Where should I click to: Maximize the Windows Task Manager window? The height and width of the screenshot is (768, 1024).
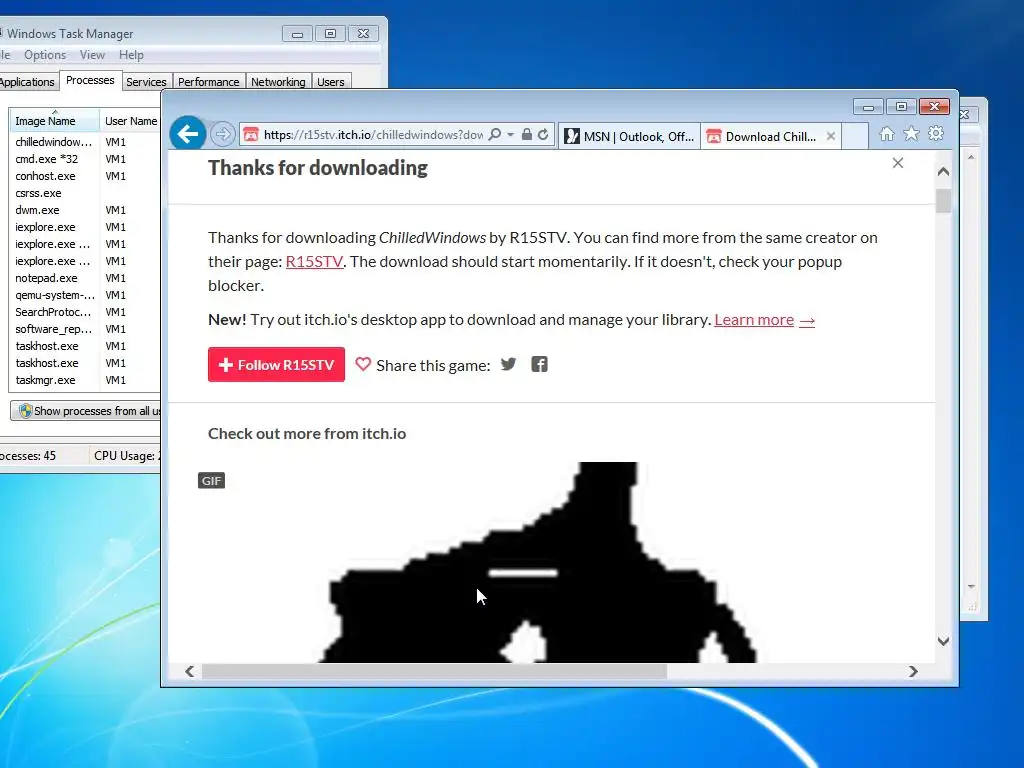330,33
